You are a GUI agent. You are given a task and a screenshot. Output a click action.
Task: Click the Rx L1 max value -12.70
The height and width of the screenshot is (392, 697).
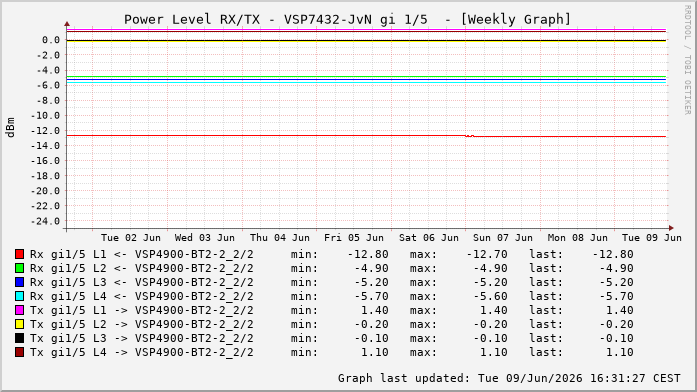tap(487, 255)
